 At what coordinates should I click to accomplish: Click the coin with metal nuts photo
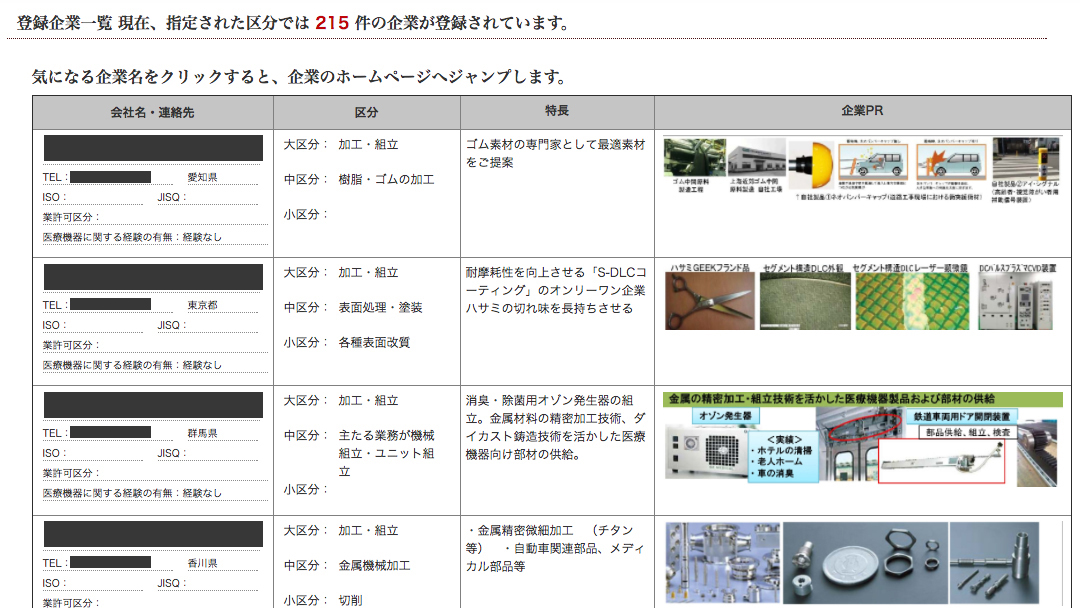(x=866, y=563)
